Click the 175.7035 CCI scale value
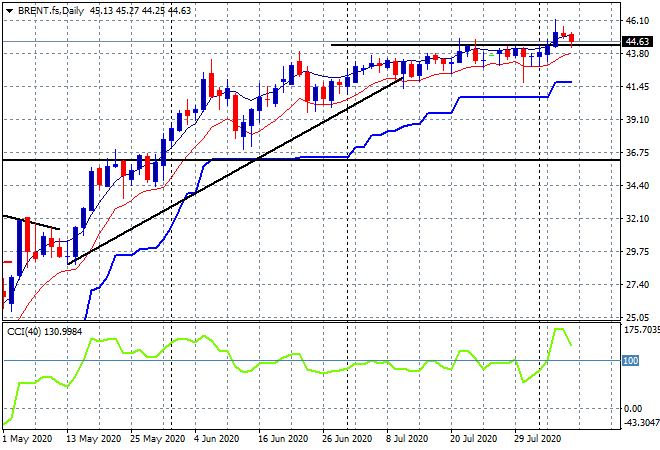Viewport: 660px width, 450px height. click(x=641, y=330)
